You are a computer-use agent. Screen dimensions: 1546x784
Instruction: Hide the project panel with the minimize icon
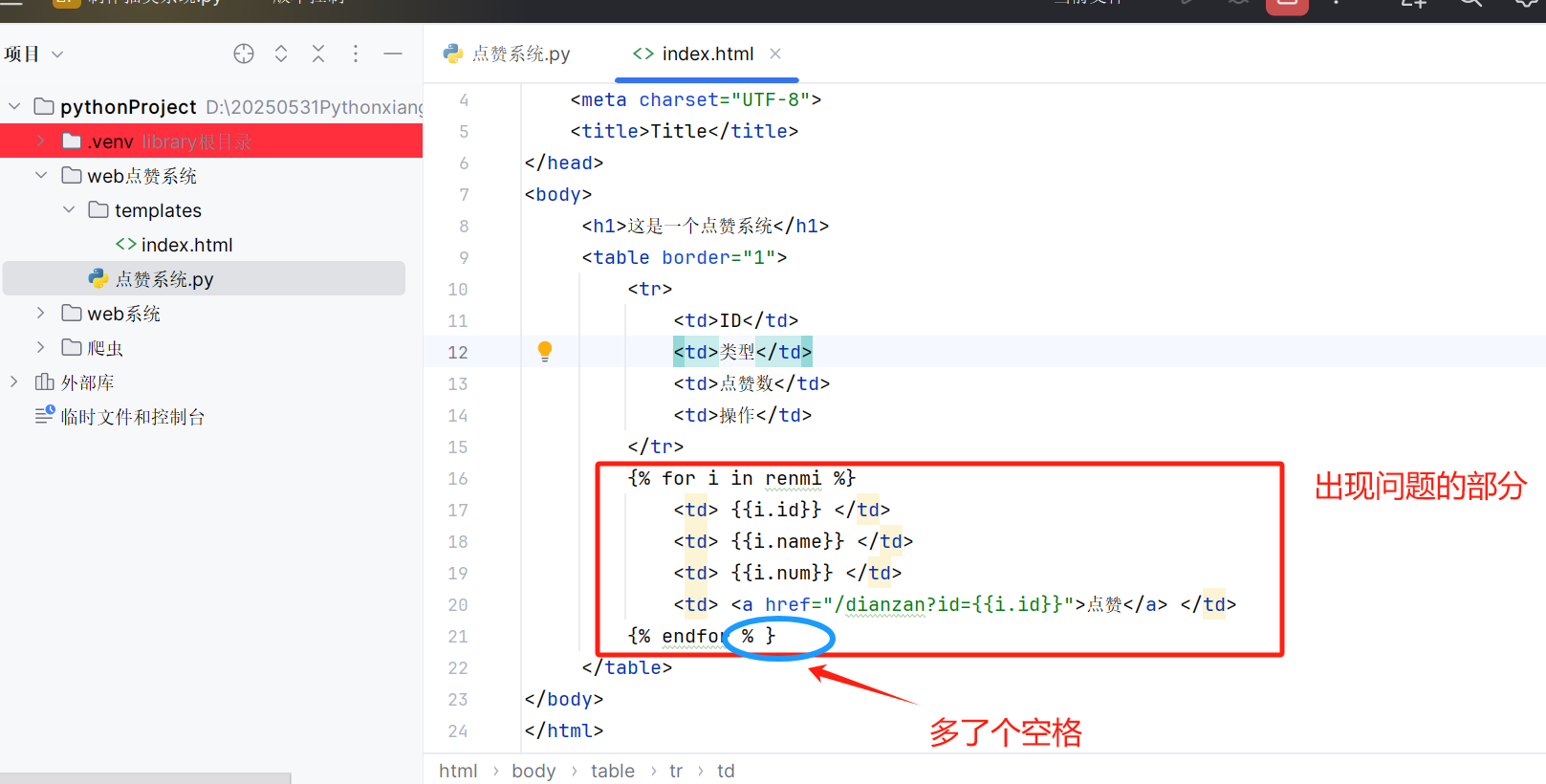pos(393,54)
